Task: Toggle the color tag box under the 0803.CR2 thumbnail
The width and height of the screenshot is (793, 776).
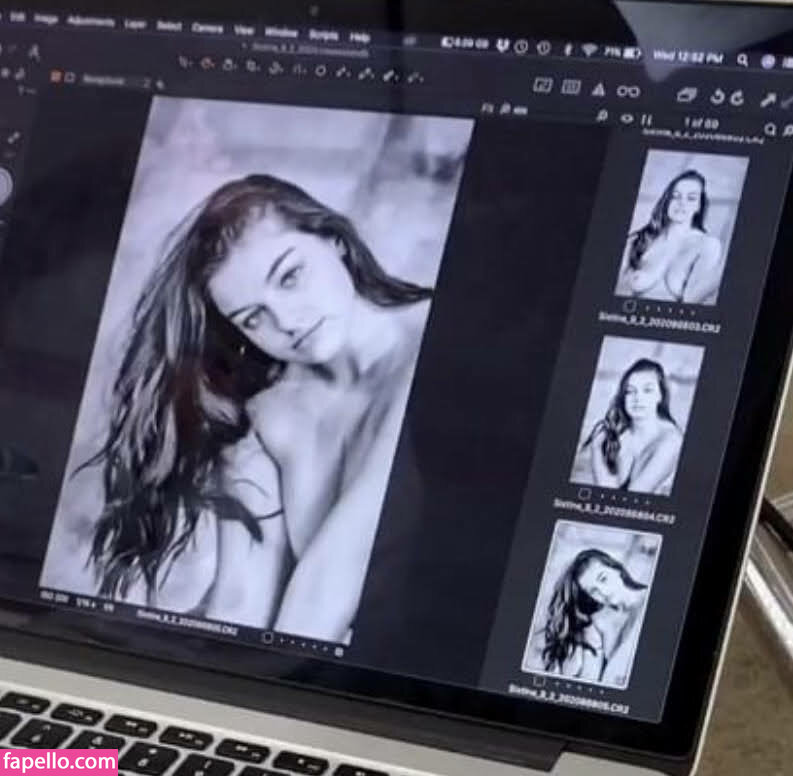Action: pos(630,305)
